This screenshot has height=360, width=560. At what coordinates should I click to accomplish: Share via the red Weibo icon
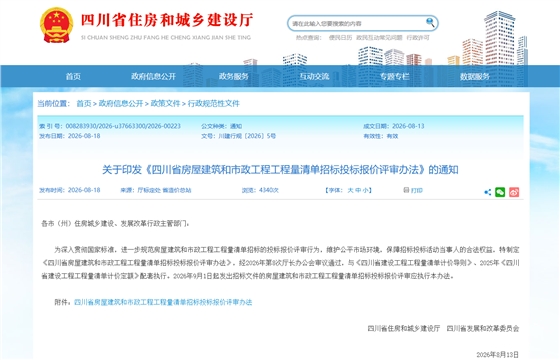pyautogui.click(x=514, y=192)
